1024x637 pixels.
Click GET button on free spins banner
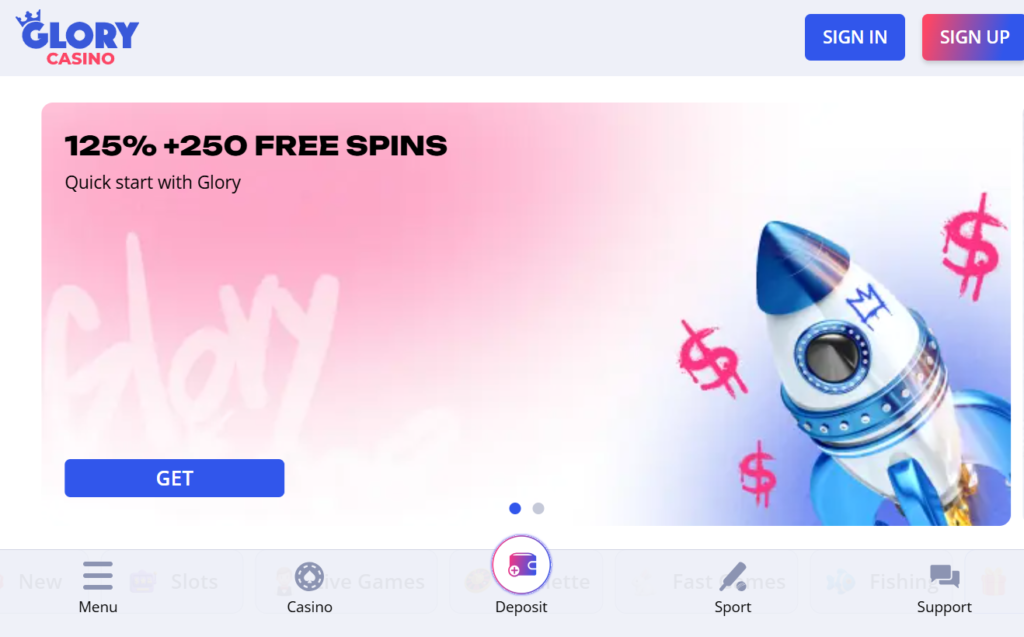click(x=174, y=478)
